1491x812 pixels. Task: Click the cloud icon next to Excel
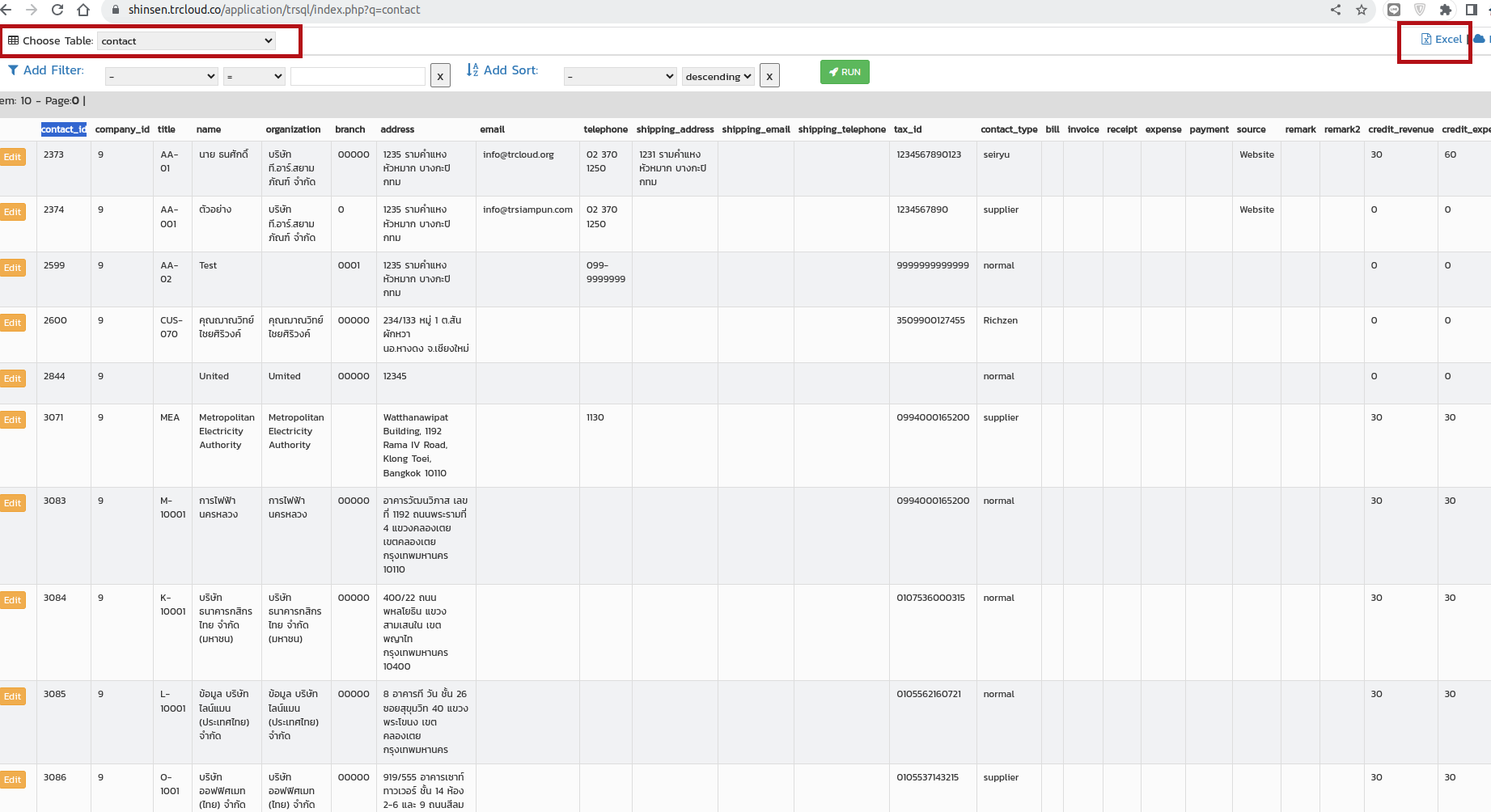pos(1479,39)
